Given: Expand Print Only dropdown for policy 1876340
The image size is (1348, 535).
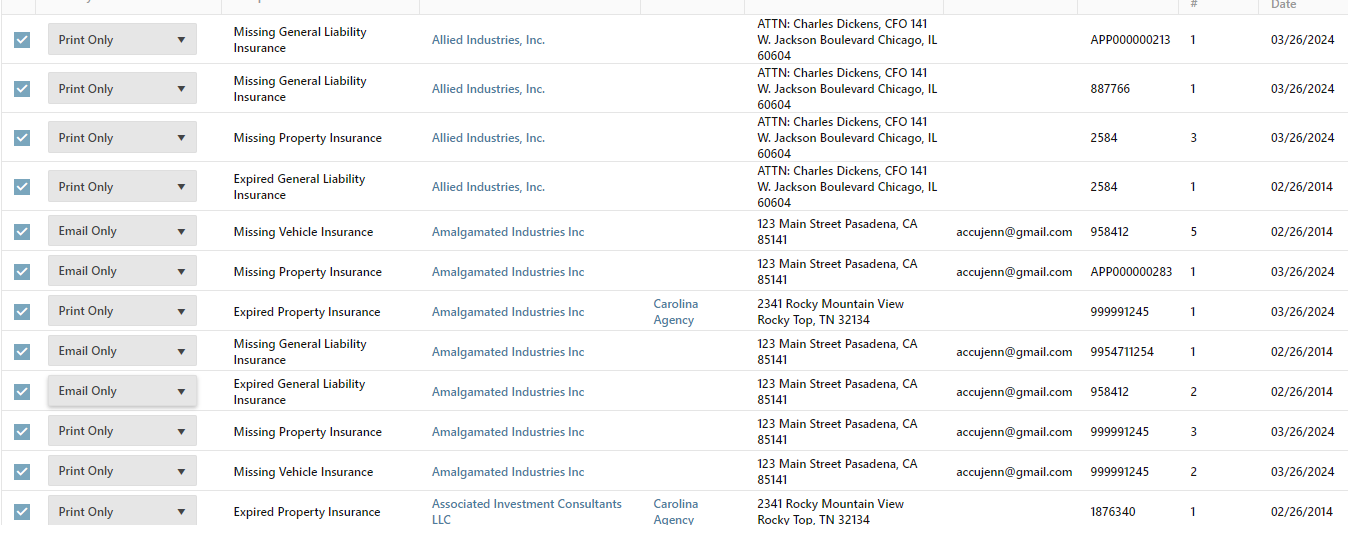Looking at the screenshot, I should pos(122,511).
